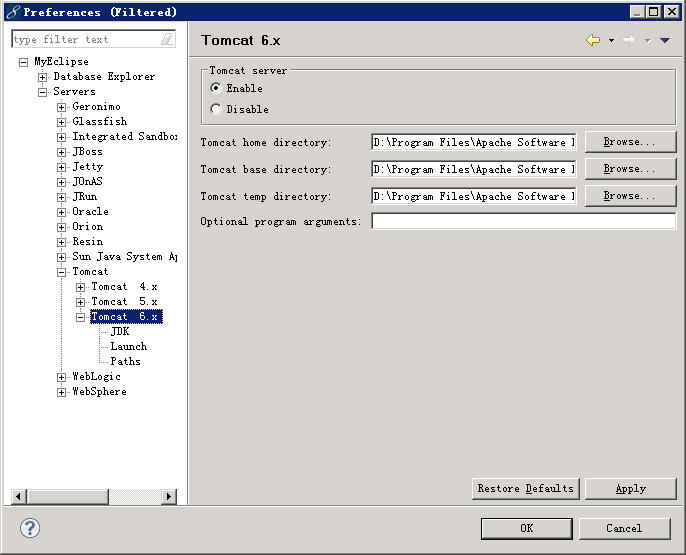
Task: Click the Apply button
Action: click(x=630, y=489)
